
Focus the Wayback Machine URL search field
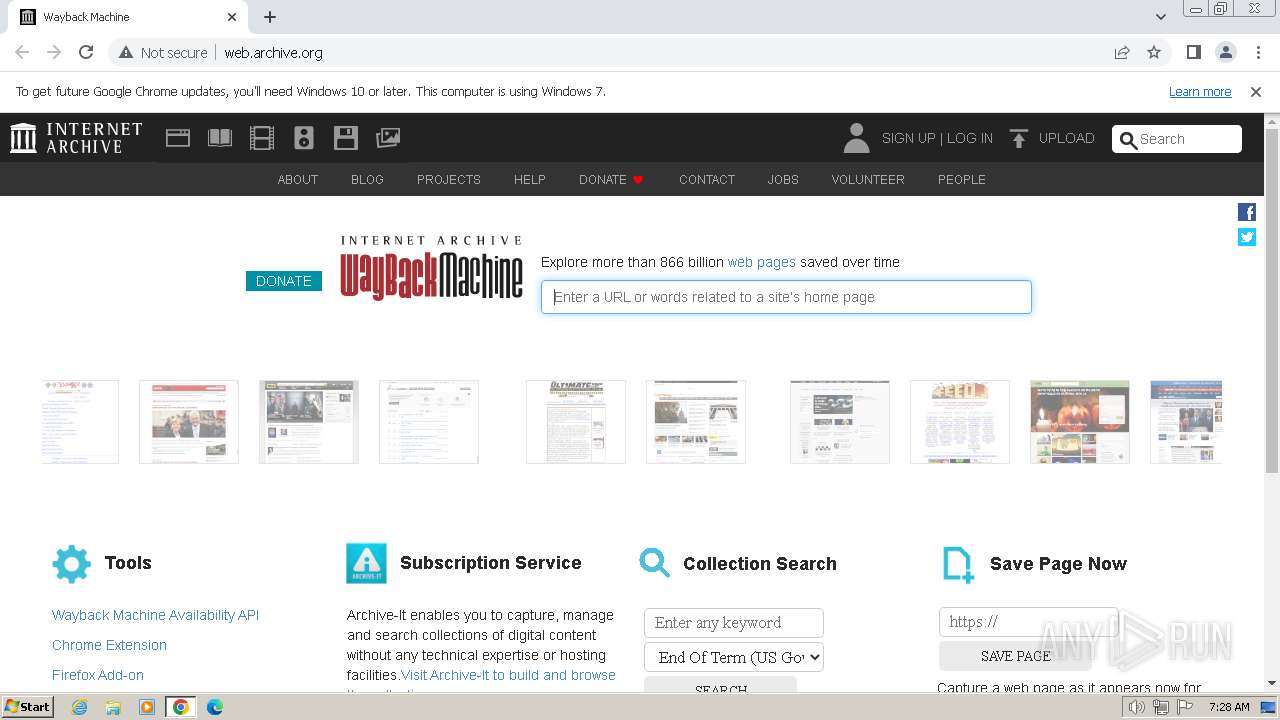[x=786, y=297]
